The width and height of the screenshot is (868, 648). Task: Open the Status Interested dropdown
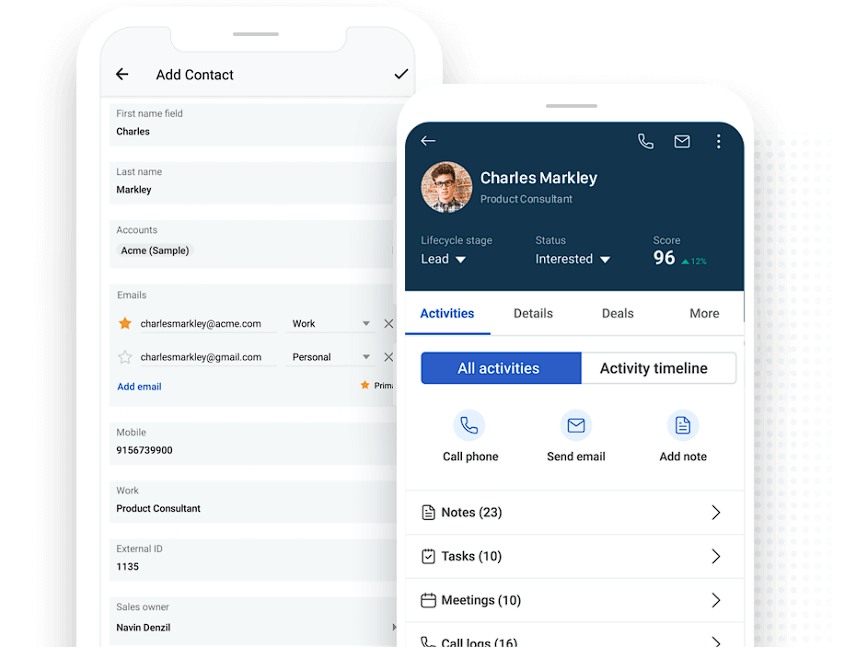point(573,259)
